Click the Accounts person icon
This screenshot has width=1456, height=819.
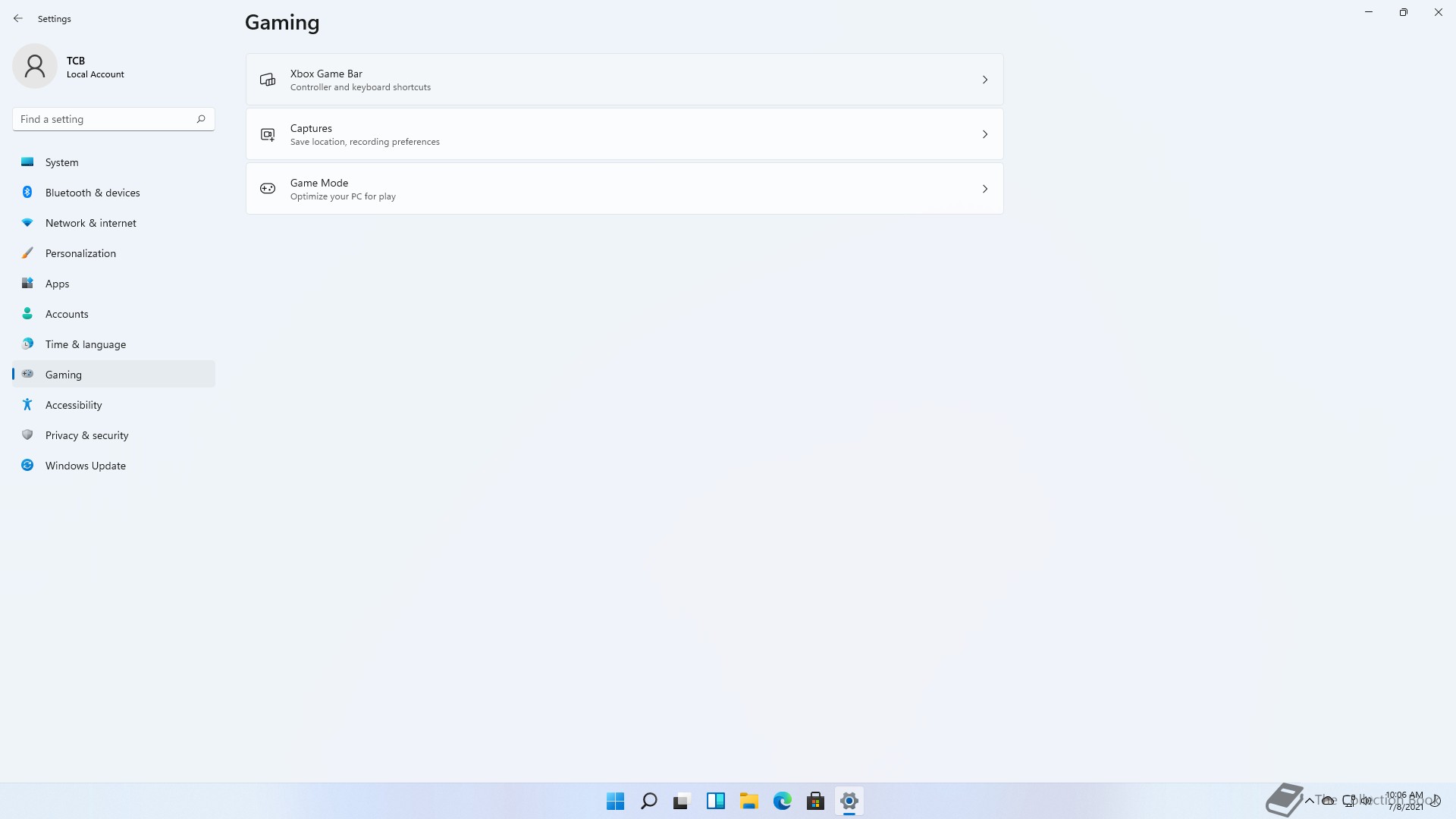pyautogui.click(x=27, y=313)
